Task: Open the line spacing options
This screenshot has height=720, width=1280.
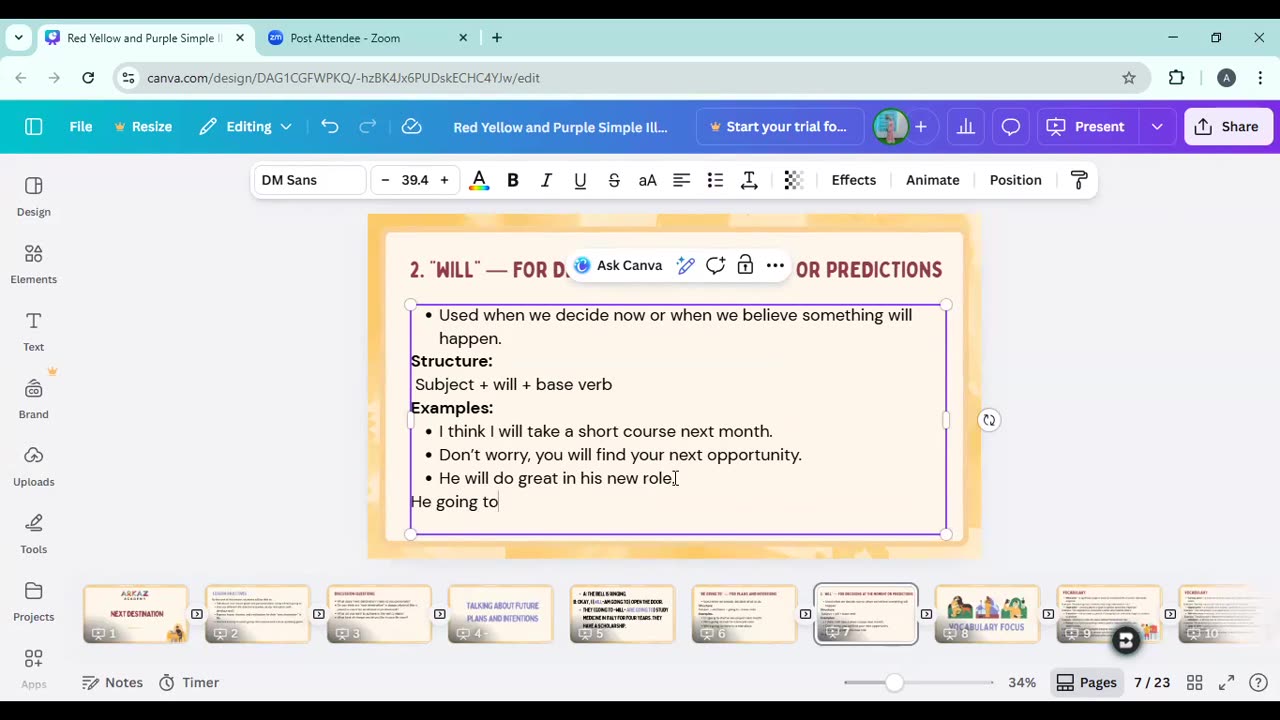Action: click(x=749, y=180)
